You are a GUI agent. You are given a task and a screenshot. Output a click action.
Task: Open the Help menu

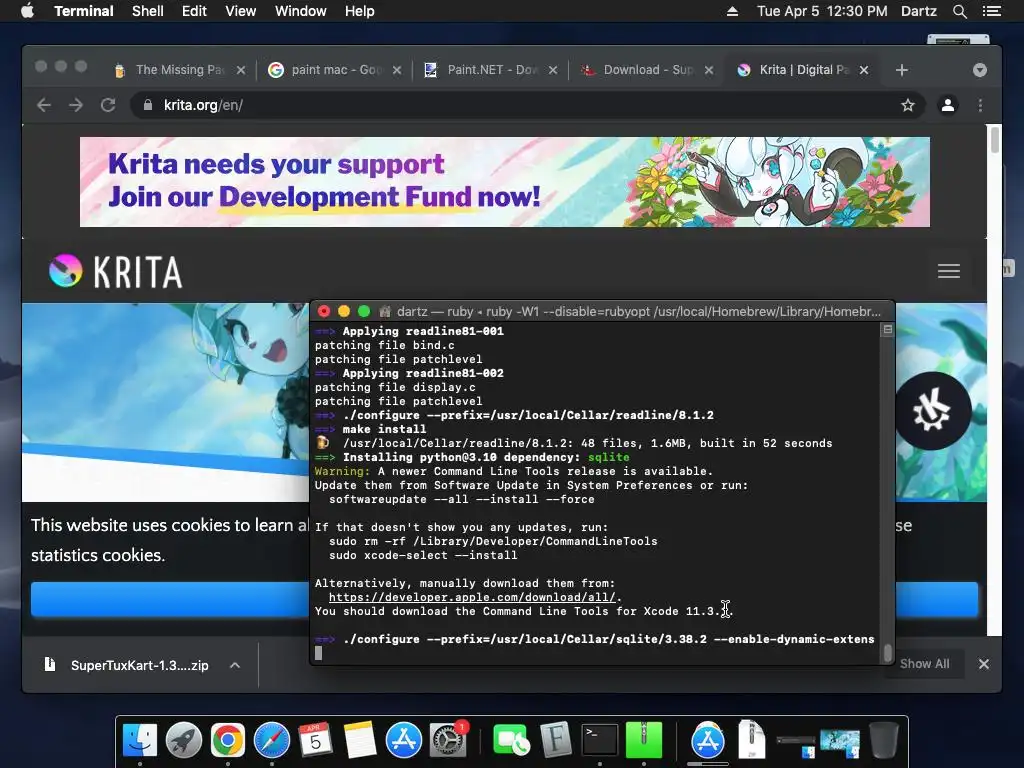tap(359, 11)
